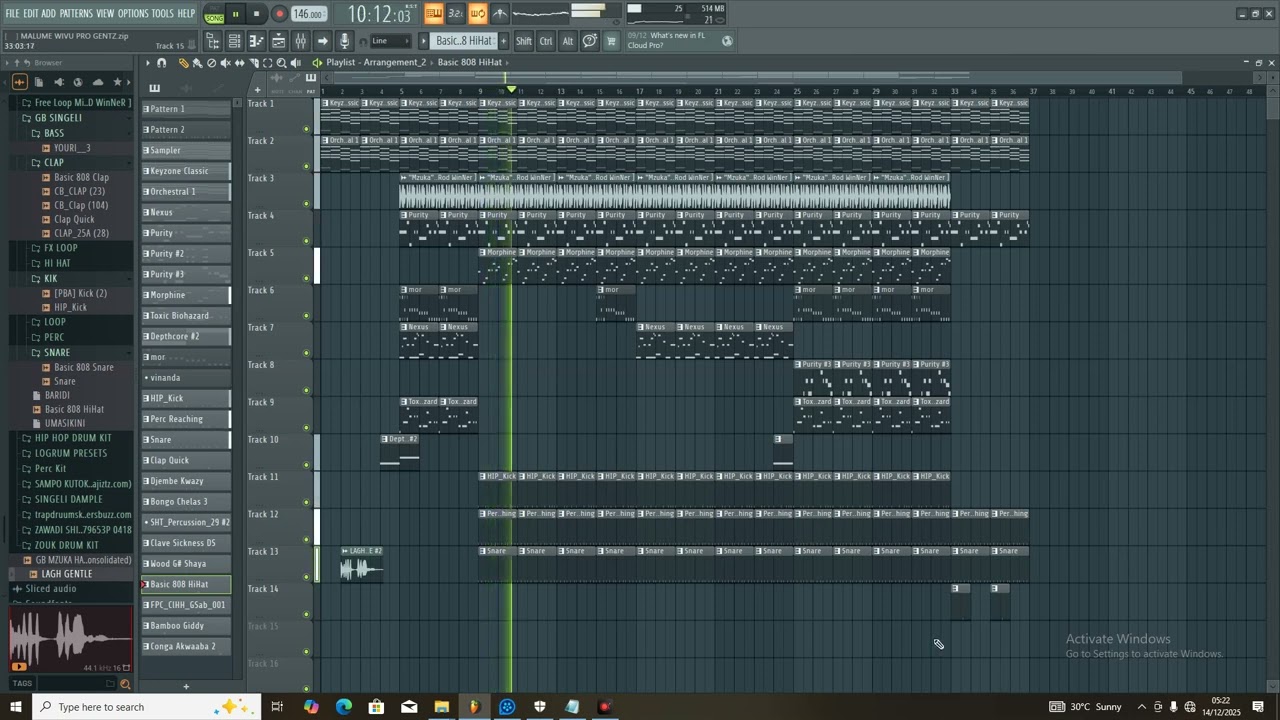Stop playback with the stop button
The height and width of the screenshot is (720, 1280).
pos(256,14)
